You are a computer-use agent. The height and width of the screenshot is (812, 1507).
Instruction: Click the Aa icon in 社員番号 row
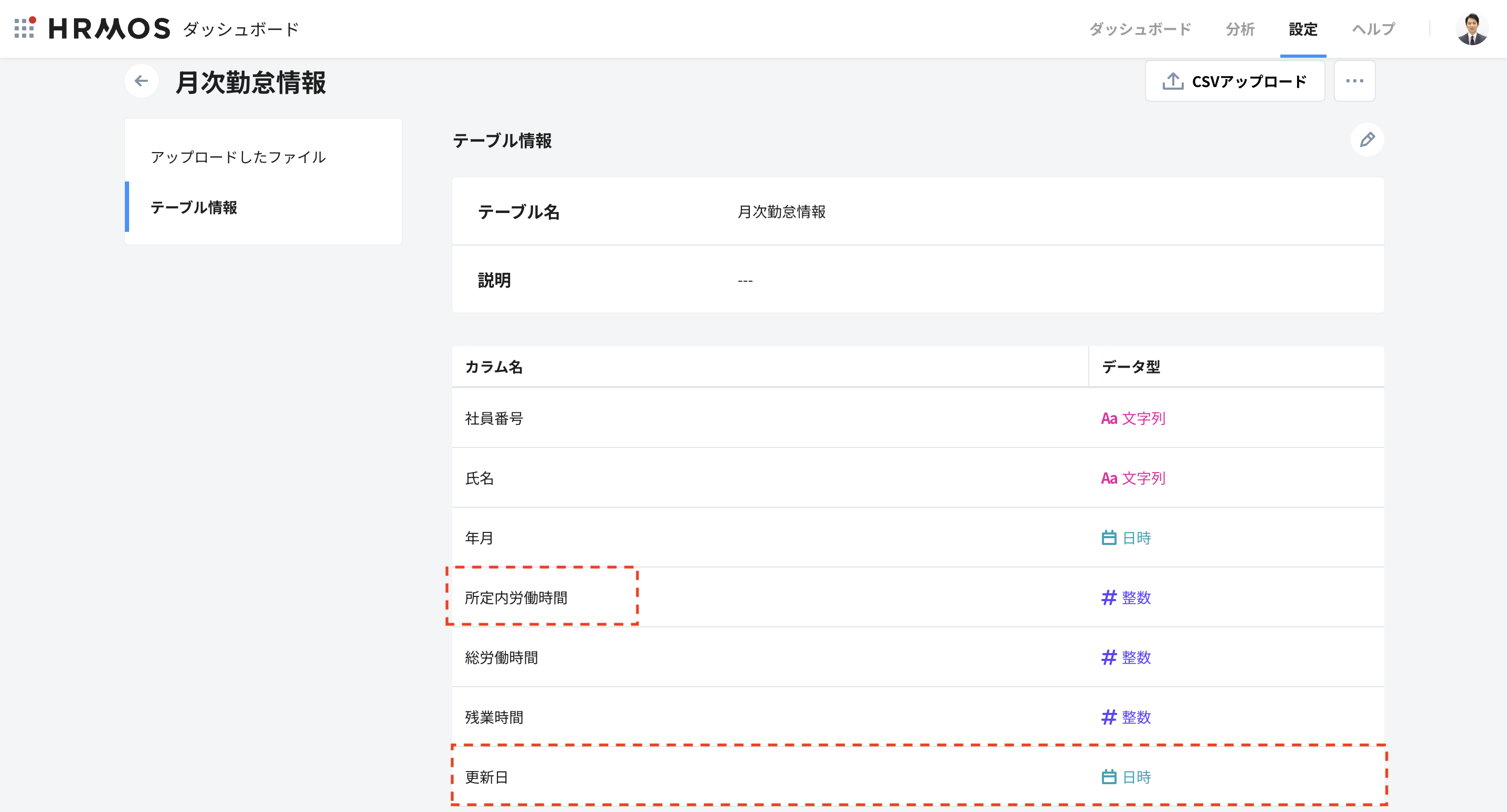coord(1109,418)
